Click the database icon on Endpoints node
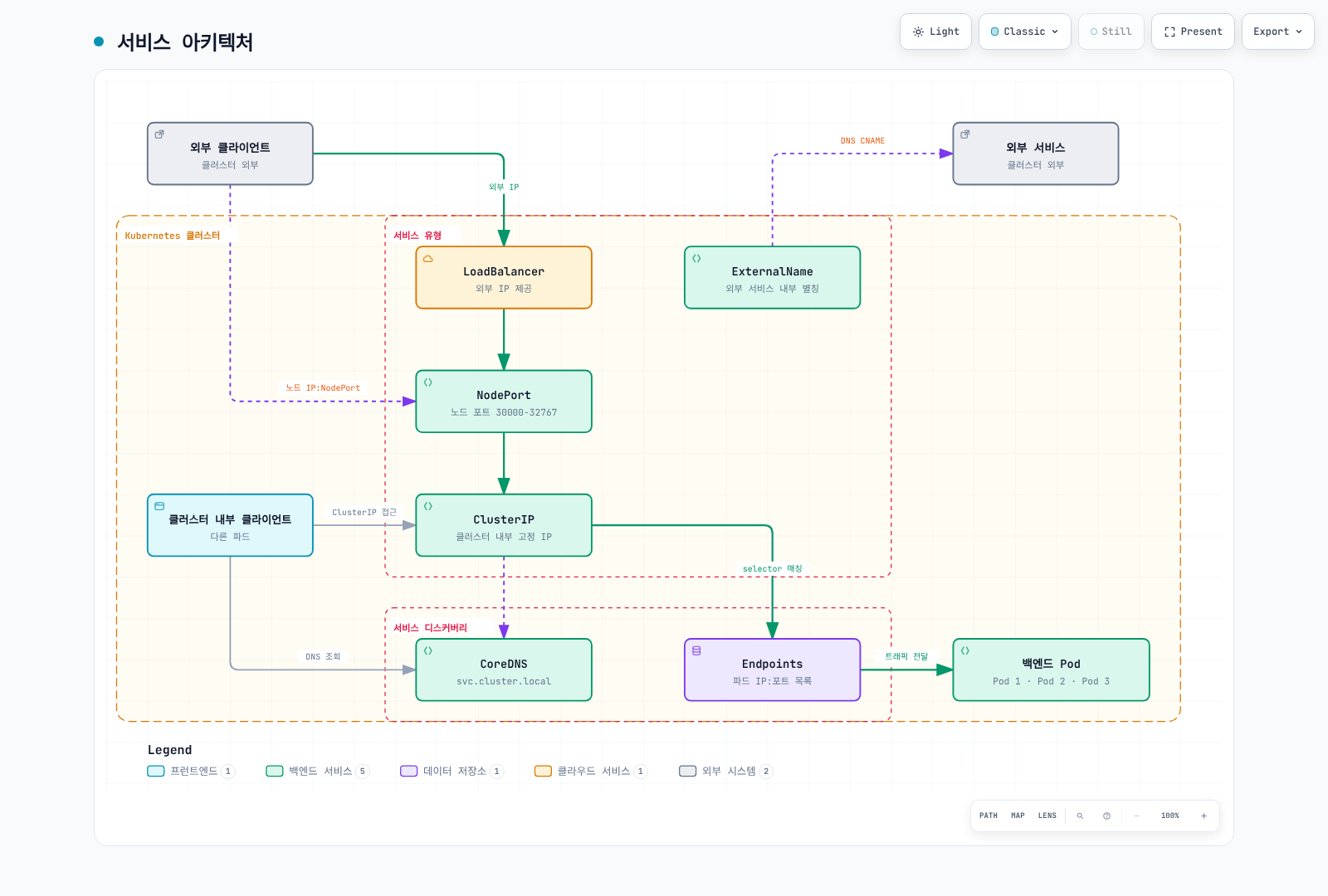Image resolution: width=1328 pixels, height=896 pixels. tap(696, 650)
